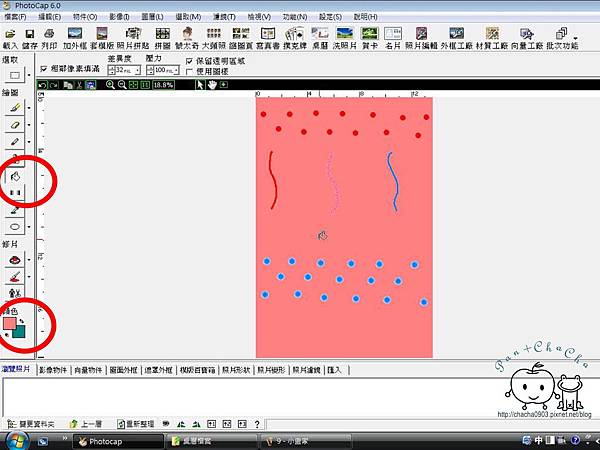The image size is (600, 450).
Task: Select the brush drawing tool
Action: click(x=15, y=108)
